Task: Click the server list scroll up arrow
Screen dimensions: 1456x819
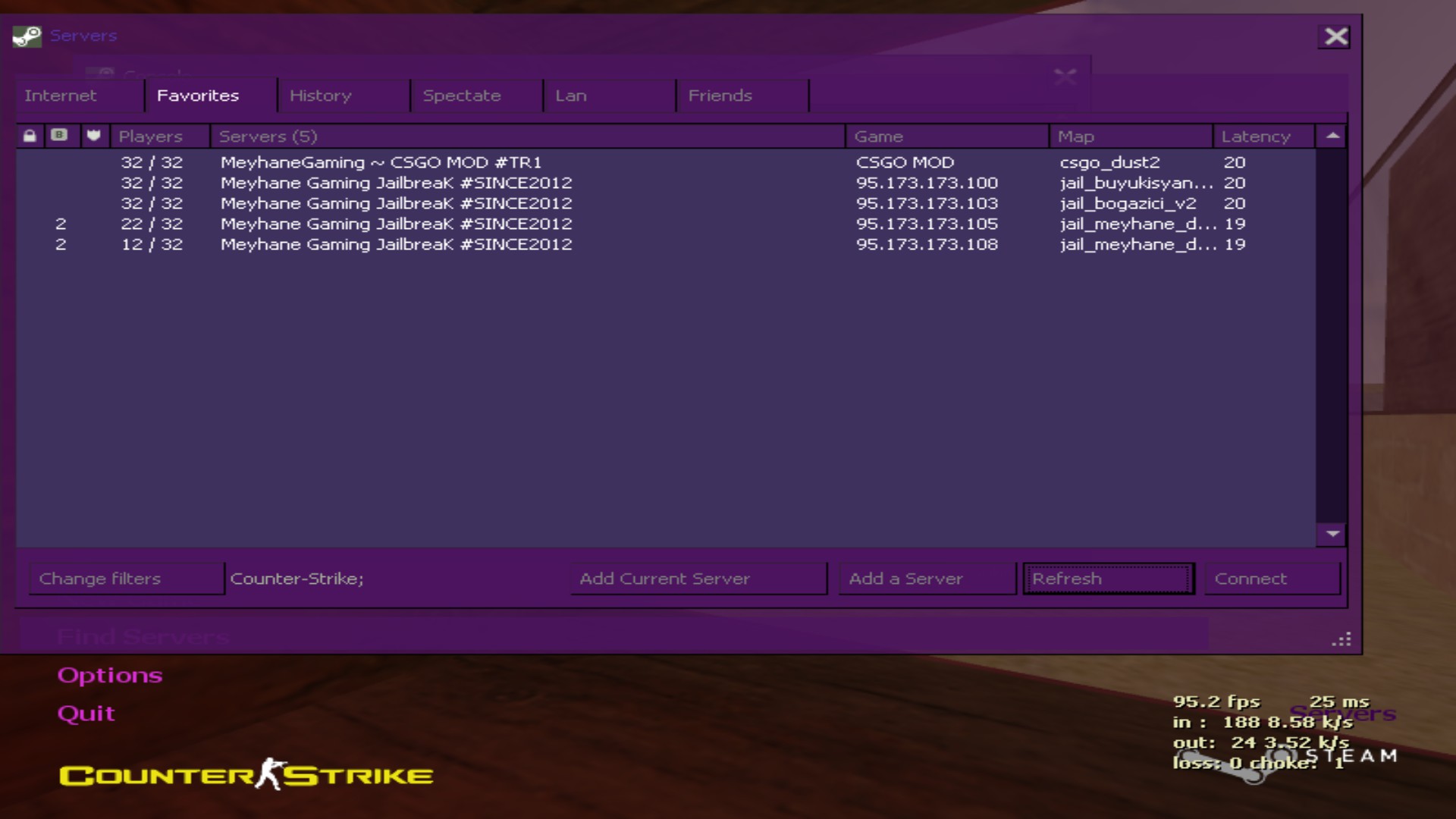Action: tap(1332, 136)
